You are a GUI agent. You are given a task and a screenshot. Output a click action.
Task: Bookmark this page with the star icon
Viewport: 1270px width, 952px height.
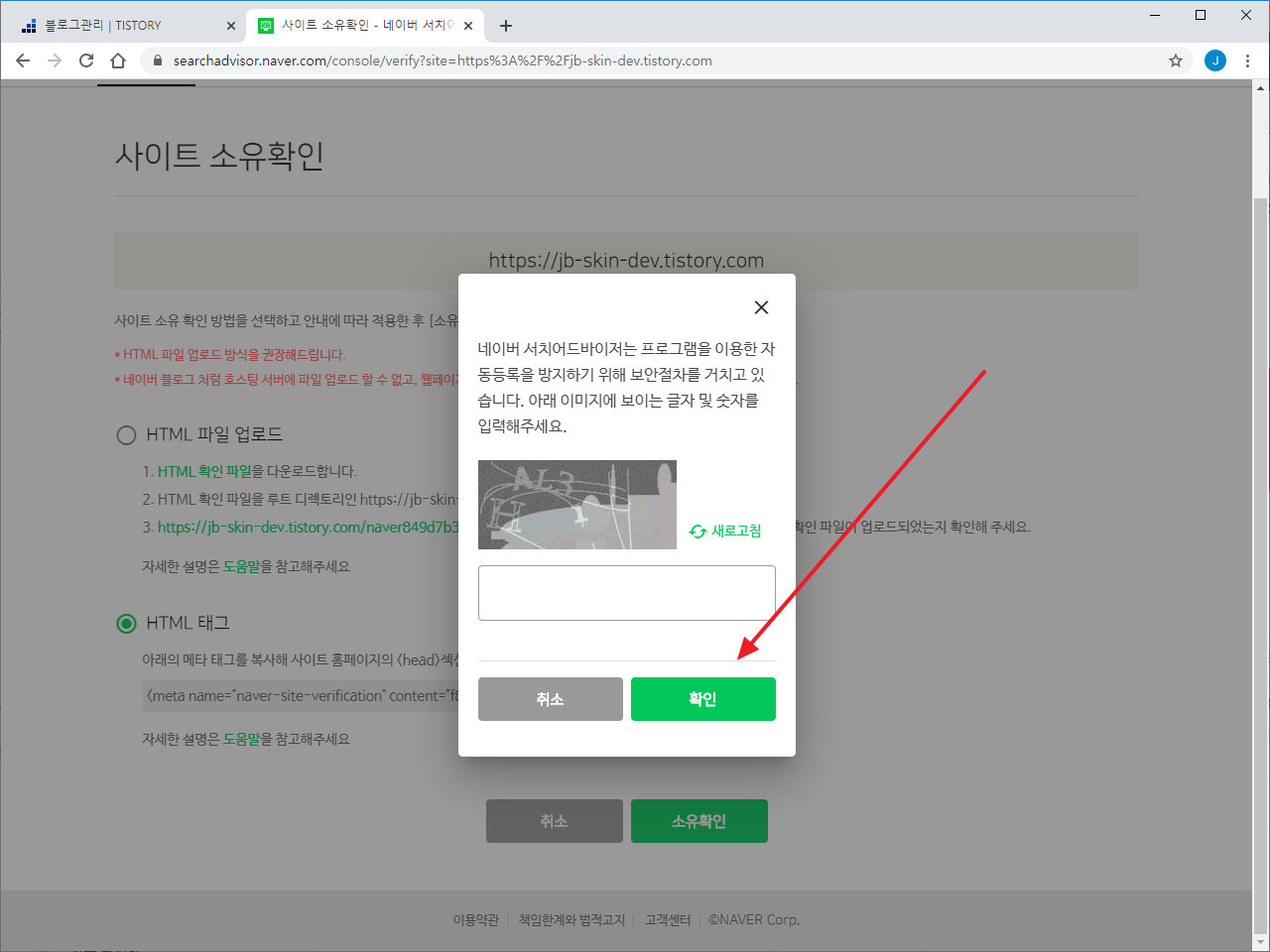point(1176,60)
